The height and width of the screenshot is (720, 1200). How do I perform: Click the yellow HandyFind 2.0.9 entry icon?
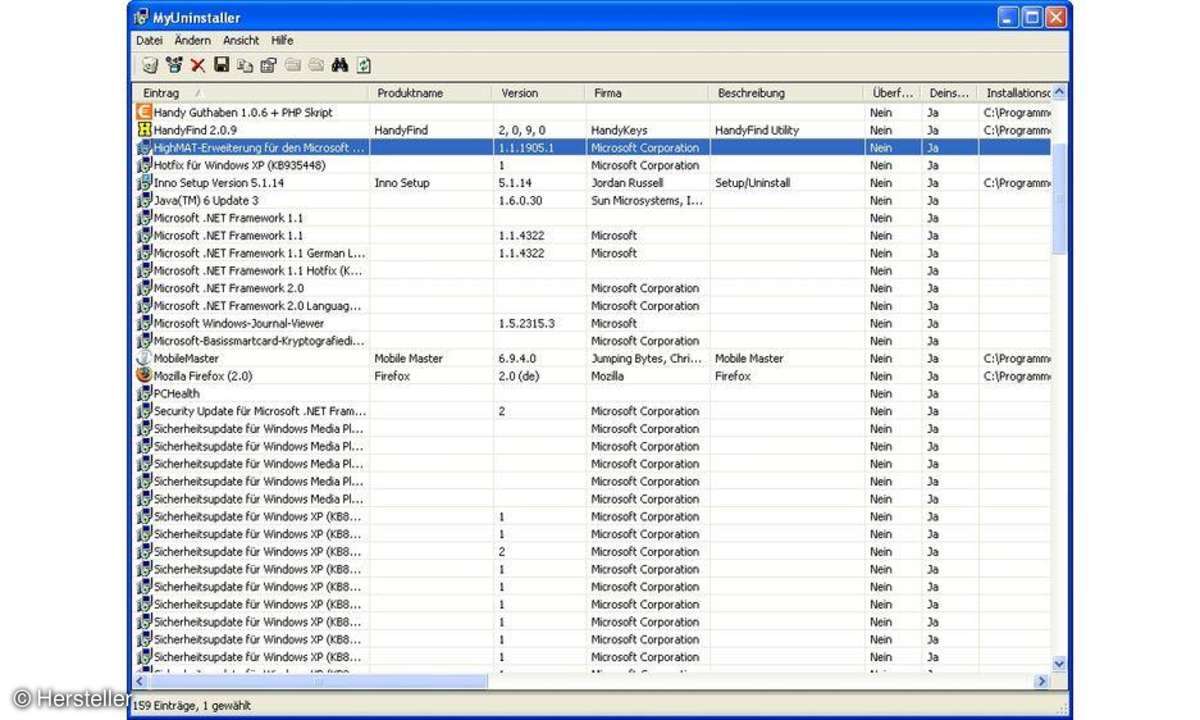[x=144, y=130]
